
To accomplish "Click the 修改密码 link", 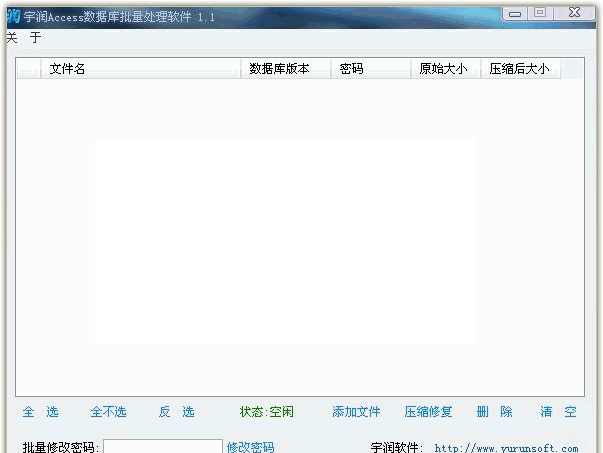I will tap(250, 447).
